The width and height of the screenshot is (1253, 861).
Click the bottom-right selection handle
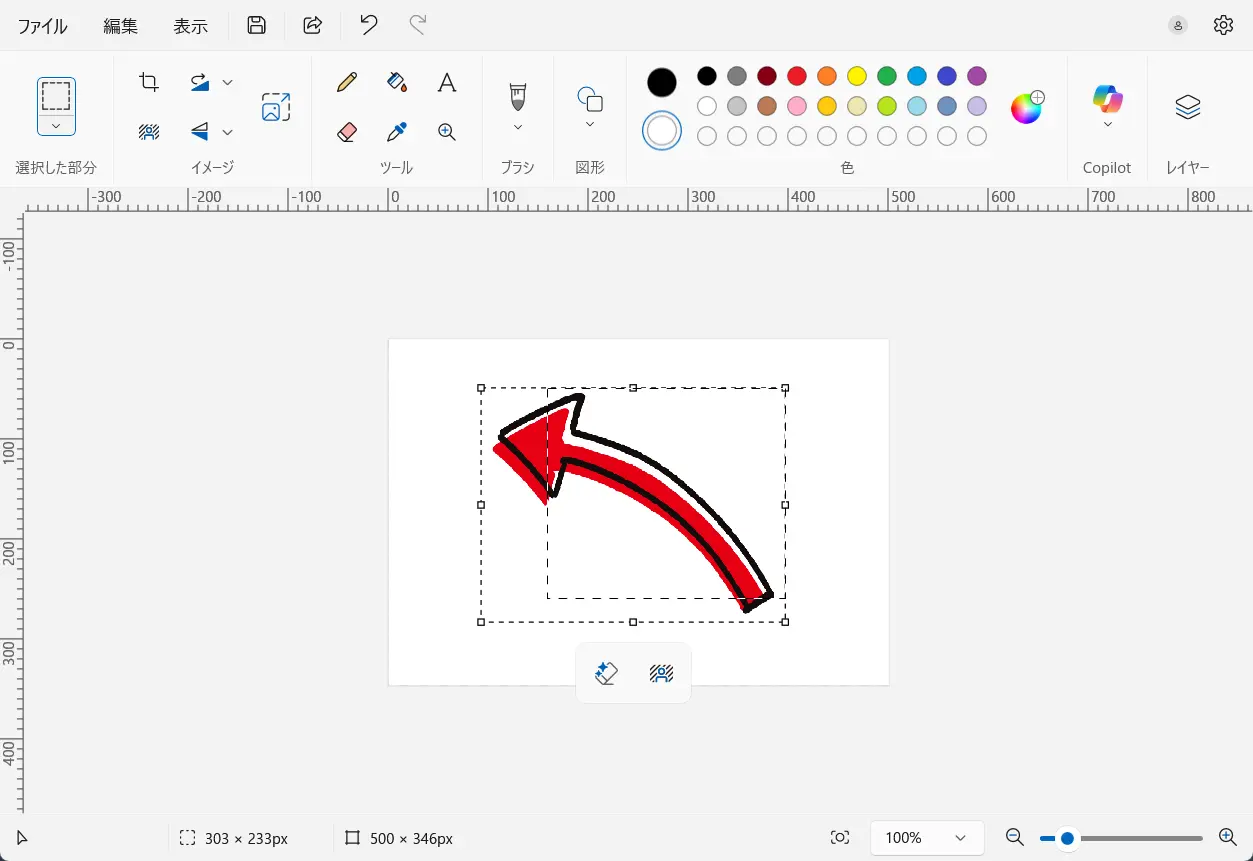click(x=785, y=622)
